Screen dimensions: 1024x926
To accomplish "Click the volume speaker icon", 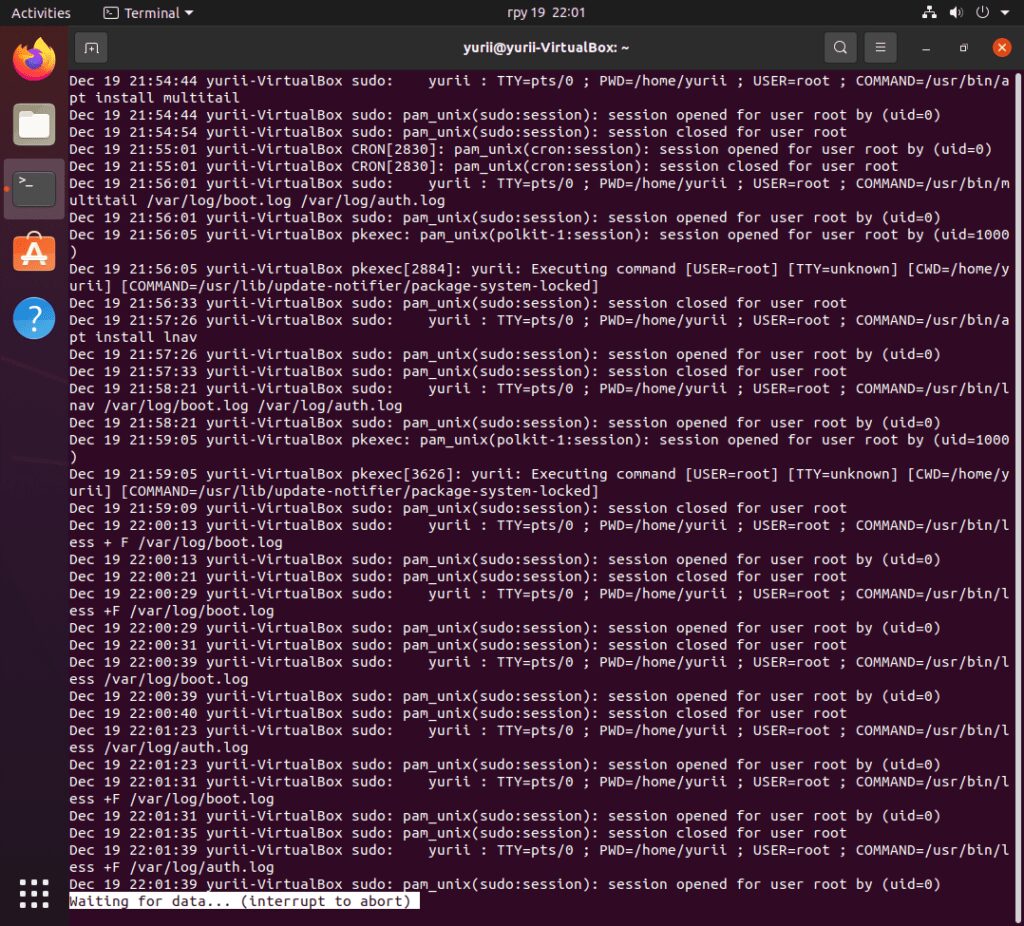I will pyautogui.click(x=955, y=13).
